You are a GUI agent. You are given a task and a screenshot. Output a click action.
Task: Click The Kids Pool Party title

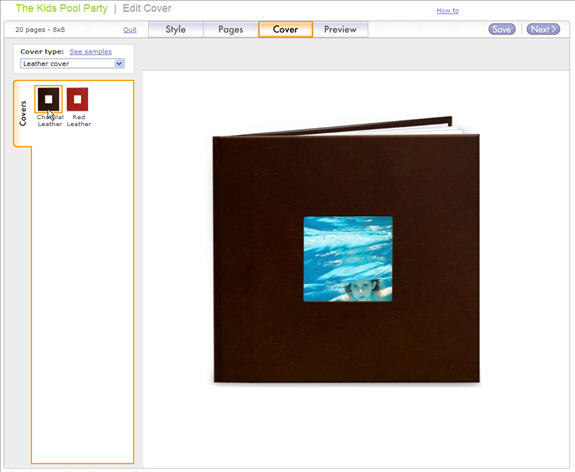pyautogui.click(x=62, y=8)
